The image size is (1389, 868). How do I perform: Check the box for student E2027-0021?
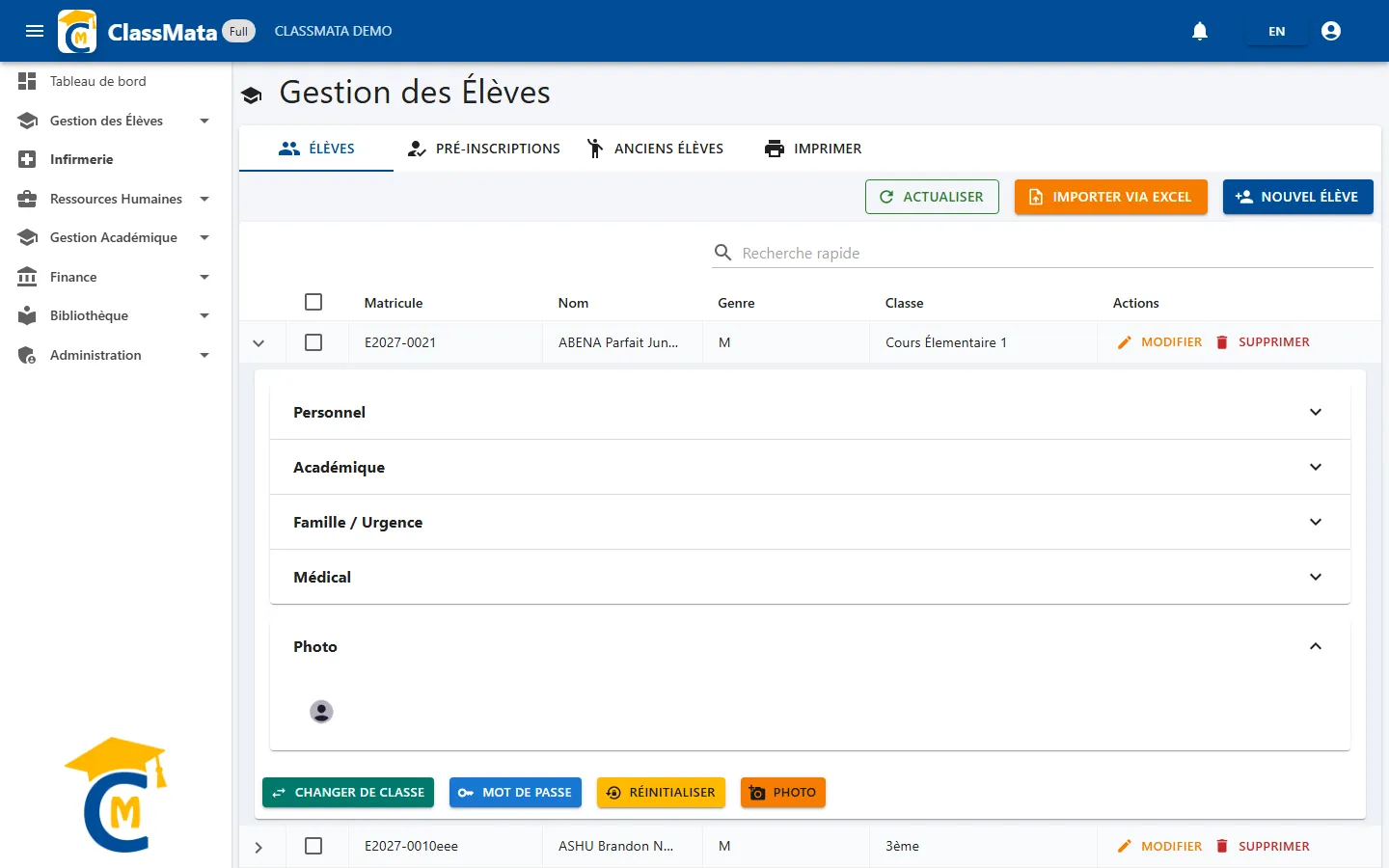[313, 342]
